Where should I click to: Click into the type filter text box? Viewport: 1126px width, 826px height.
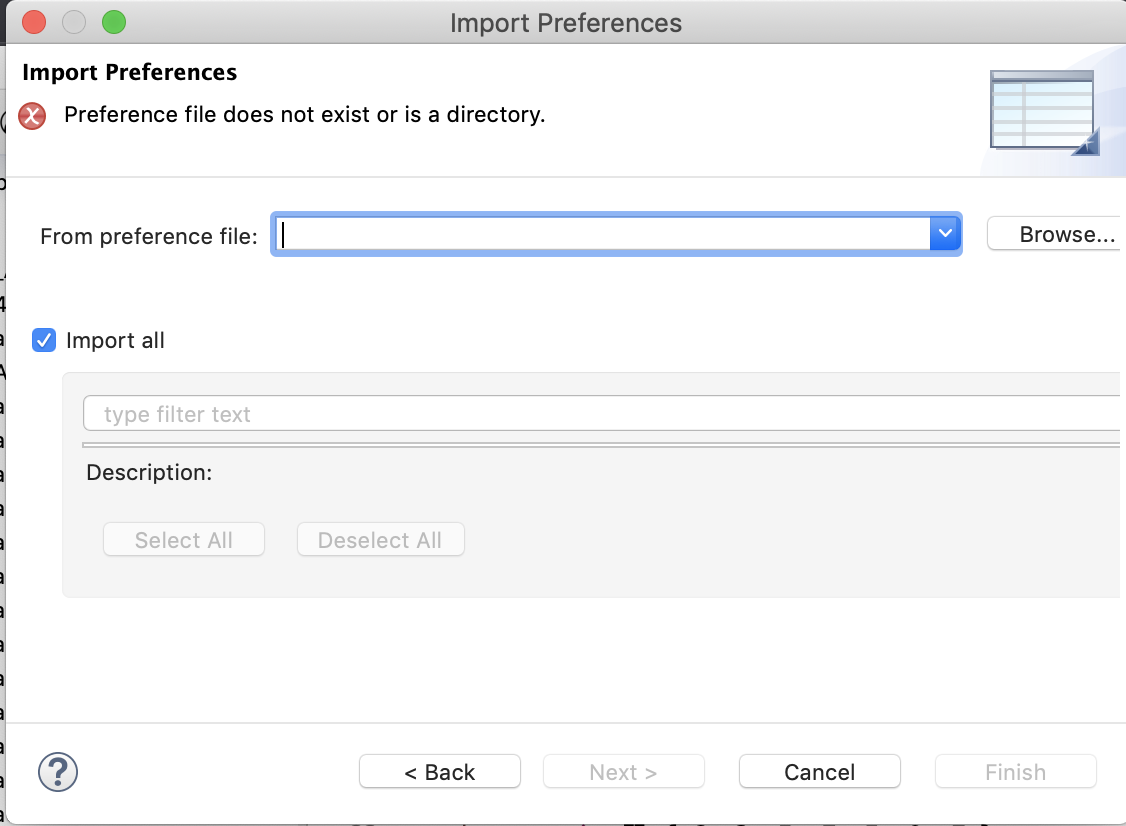pos(600,414)
